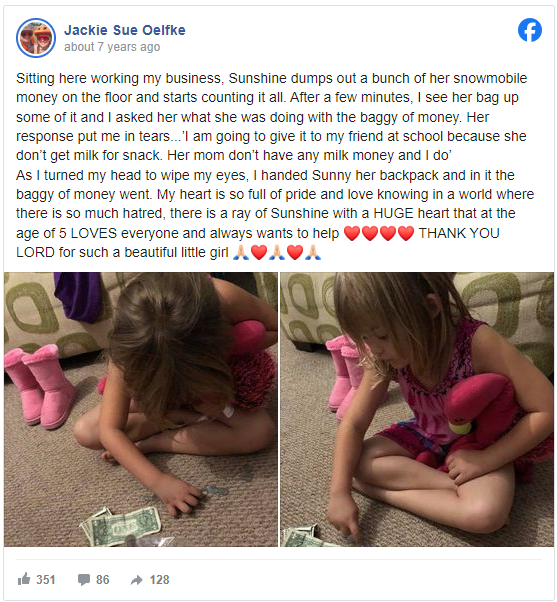Open the right photo with flamingo toy
The width and height of the screenshot is (557, 602).
[417, 409]
